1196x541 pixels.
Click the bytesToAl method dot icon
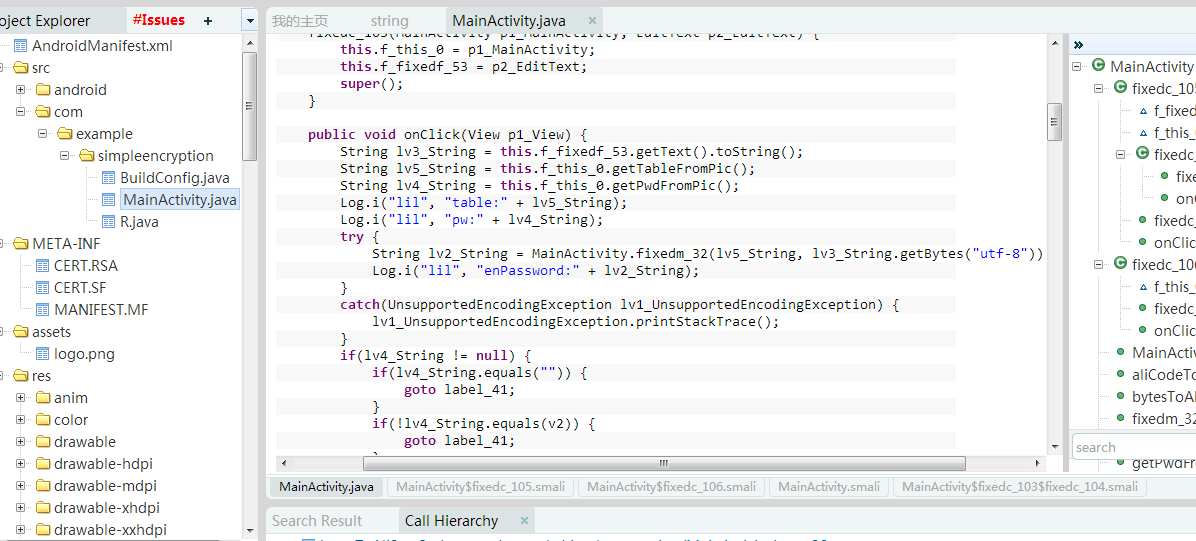click(x=1120, y=395)
